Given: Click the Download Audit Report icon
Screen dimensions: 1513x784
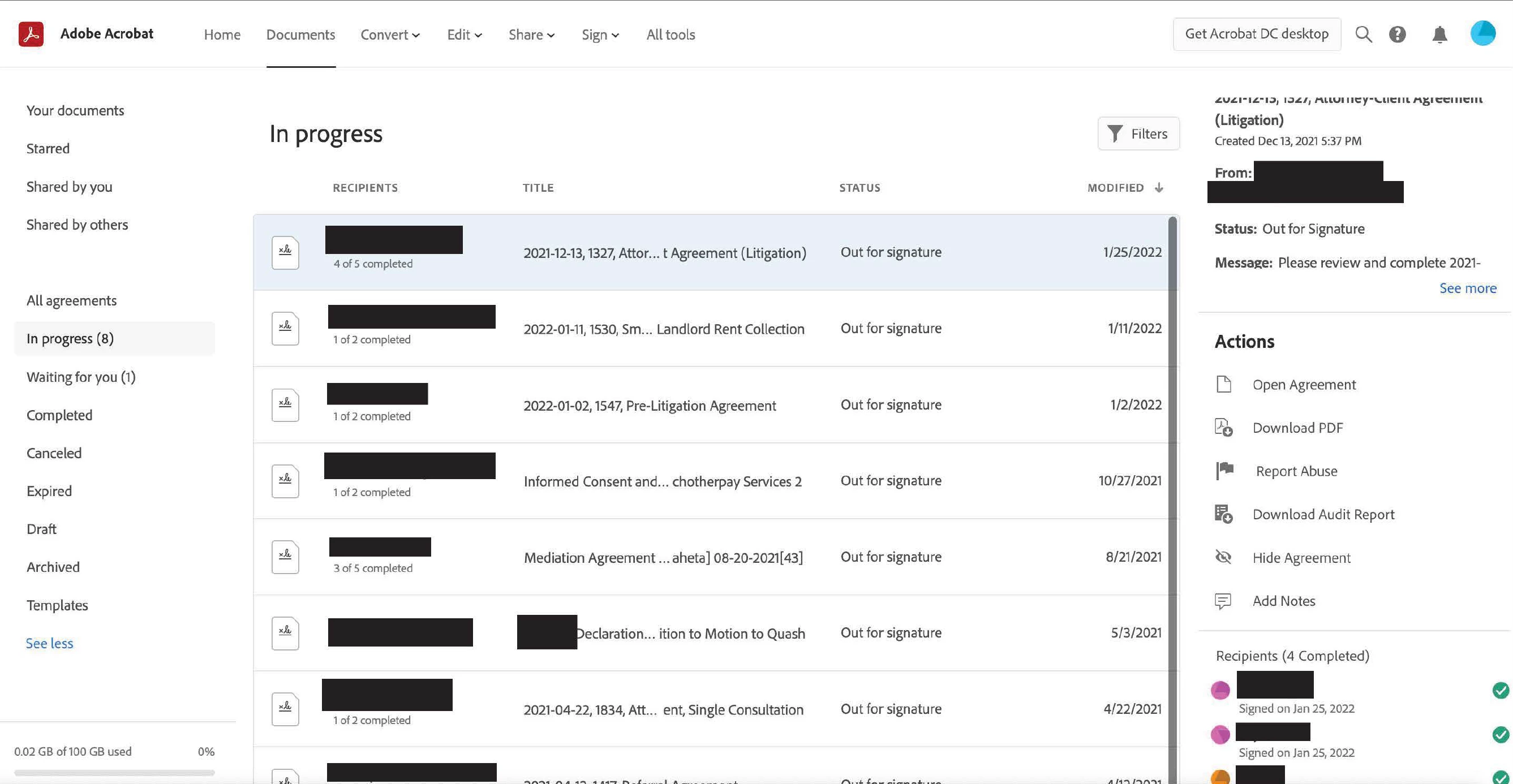Looking at the screenshot, I should [1223, 514].
